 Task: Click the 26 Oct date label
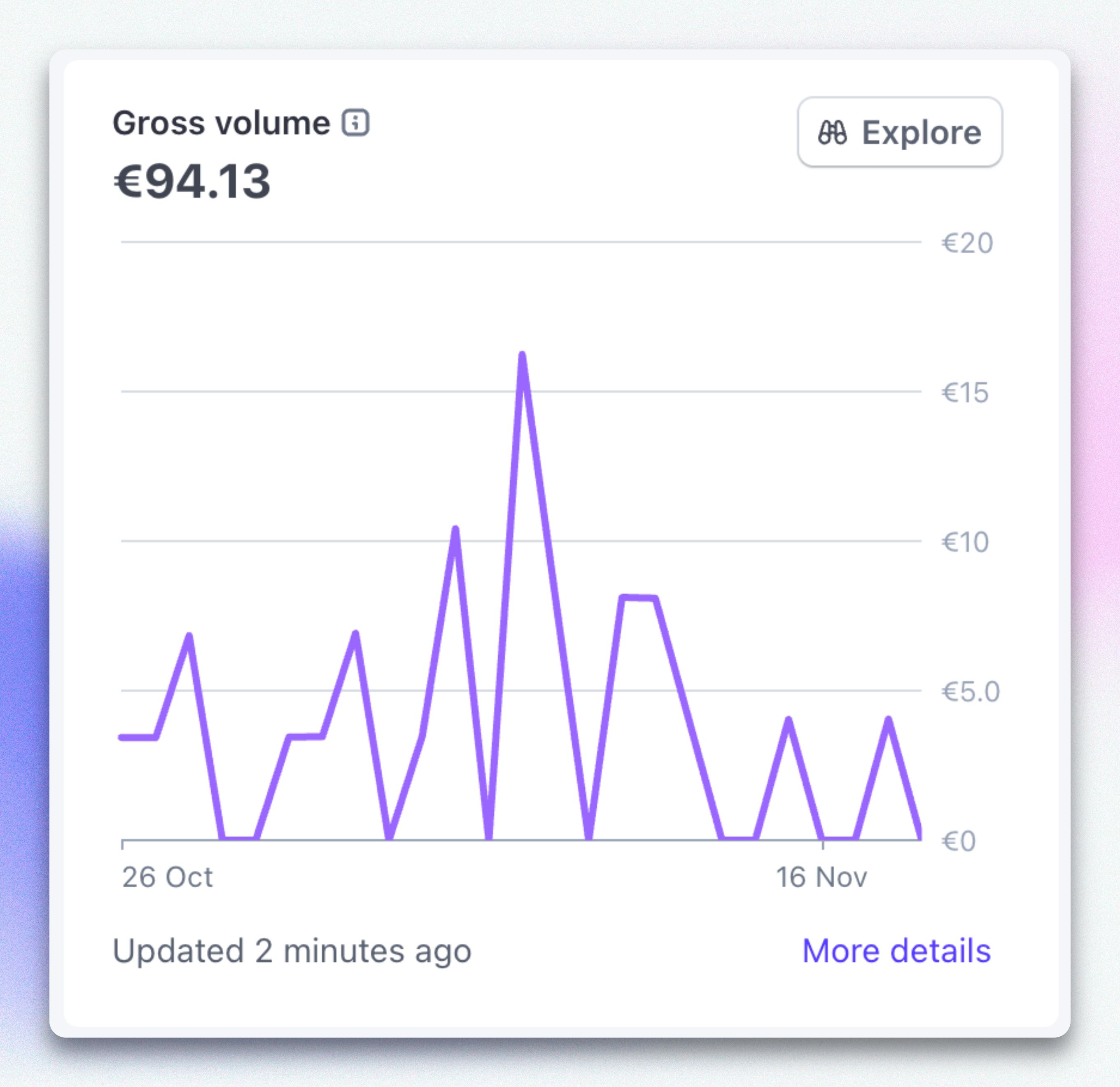pyautogui.click(x=168, y=877)
